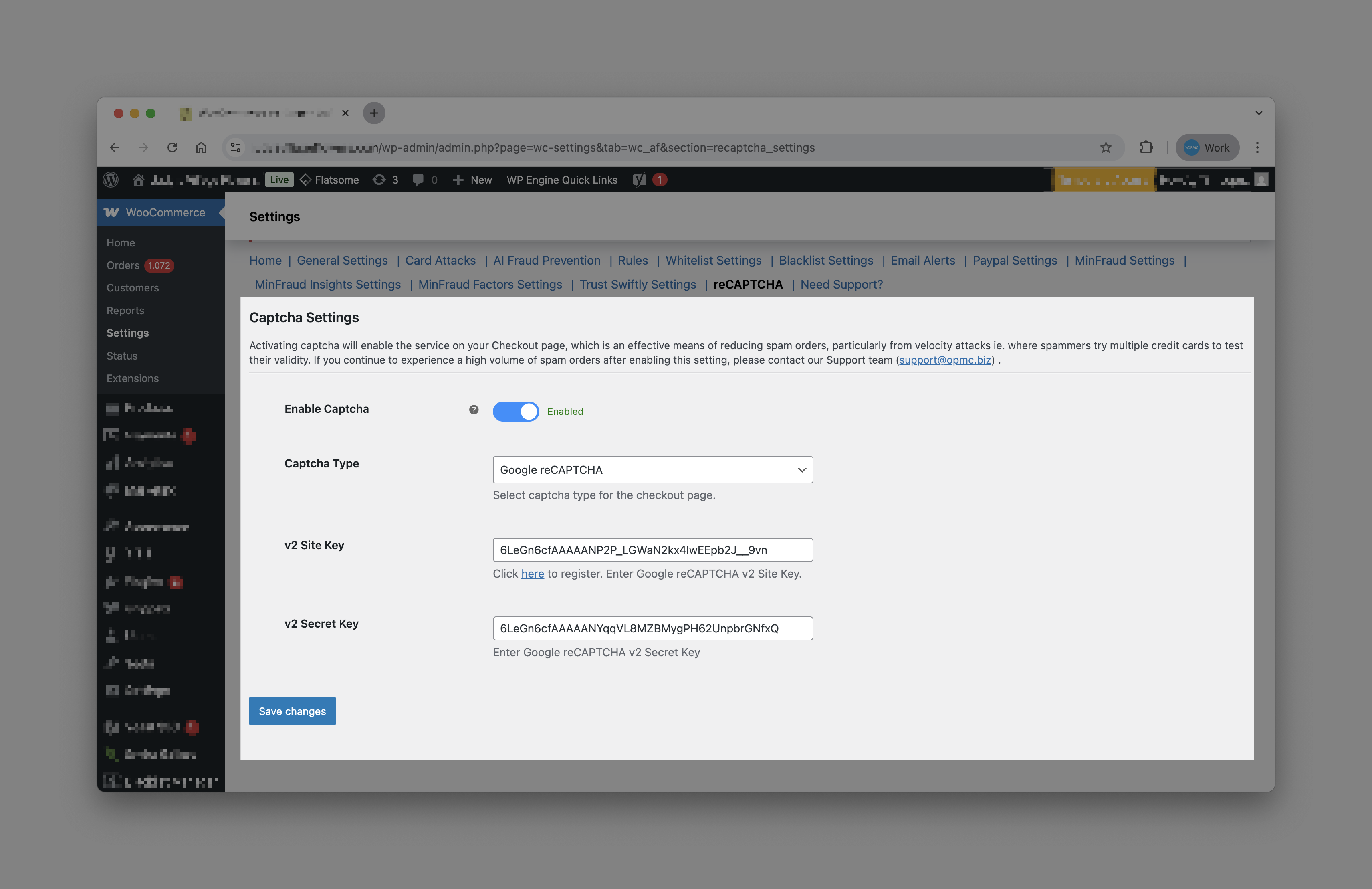The image size is (1372, 889).
Task: Open Blacklist Settings tab
Action: [825, 261]
